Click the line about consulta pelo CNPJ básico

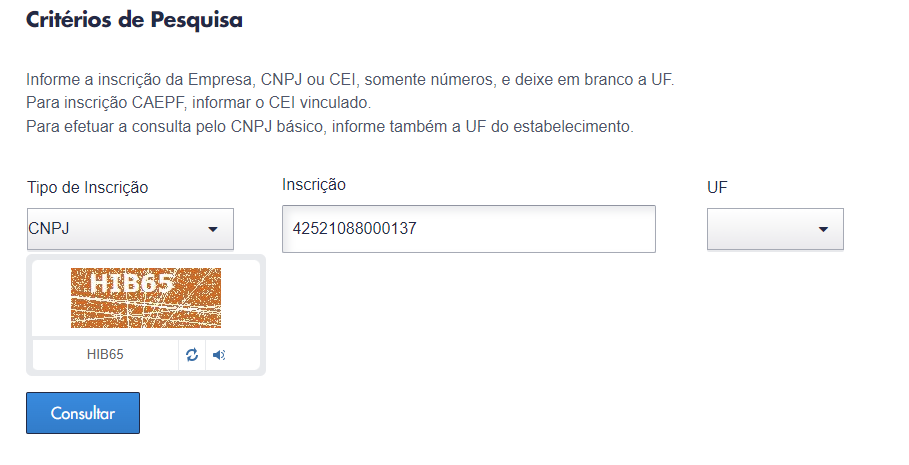tap(330, 127)
